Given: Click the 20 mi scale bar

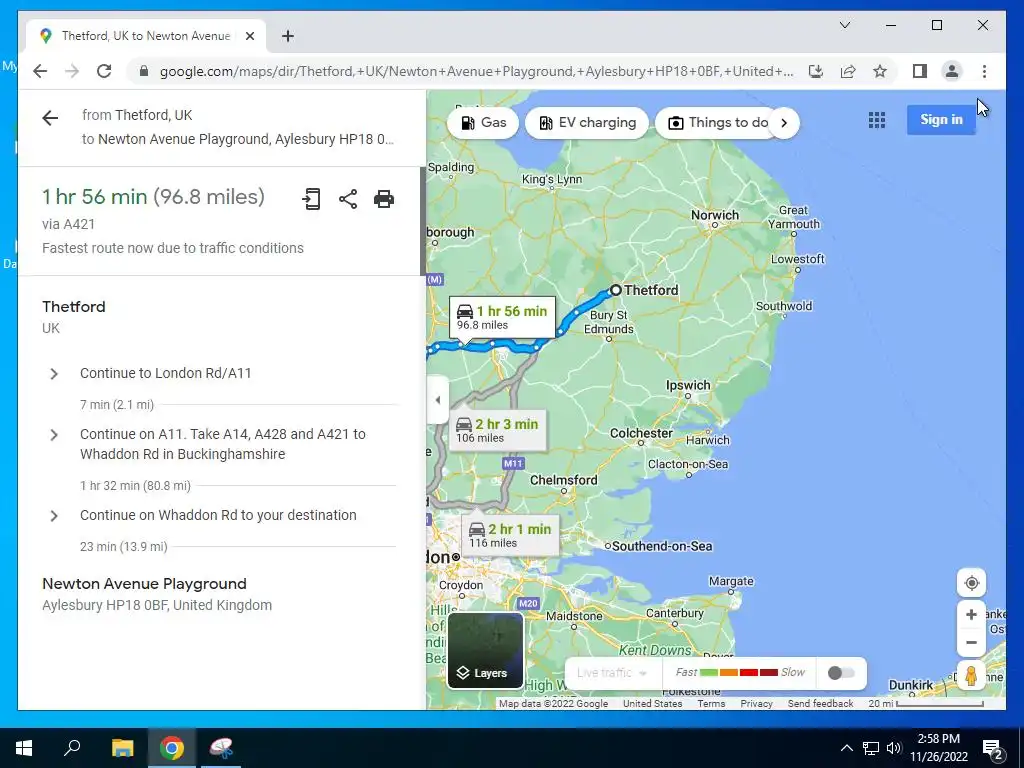Looking at the screenshot, I should pyautogui.click(x=926, y=703).
